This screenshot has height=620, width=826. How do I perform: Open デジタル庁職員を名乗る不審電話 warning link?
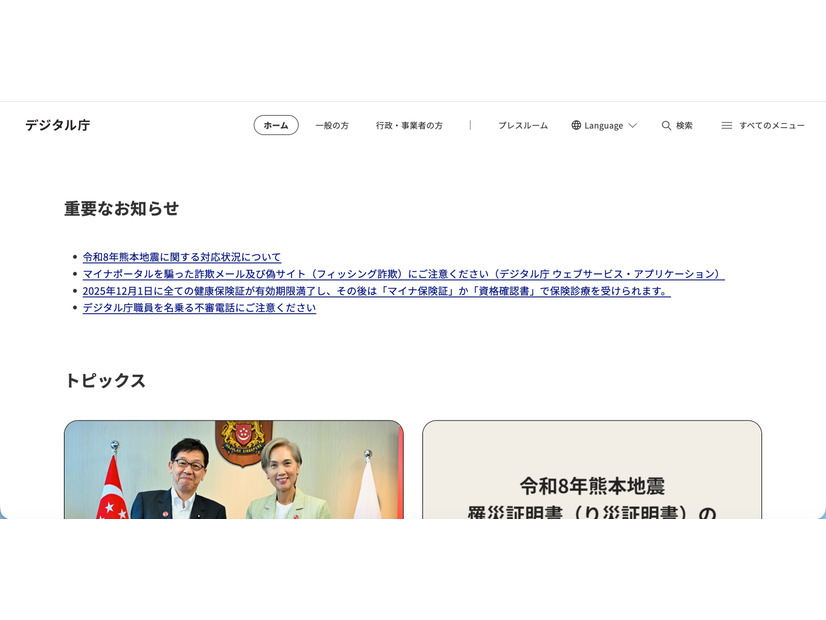[x=199, y=308]
